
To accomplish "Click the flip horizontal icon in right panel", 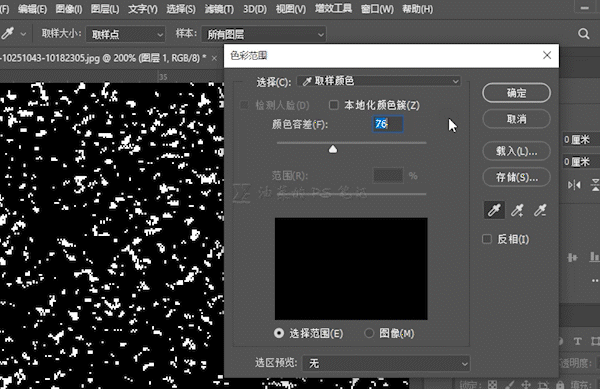I will click(574, 185).
